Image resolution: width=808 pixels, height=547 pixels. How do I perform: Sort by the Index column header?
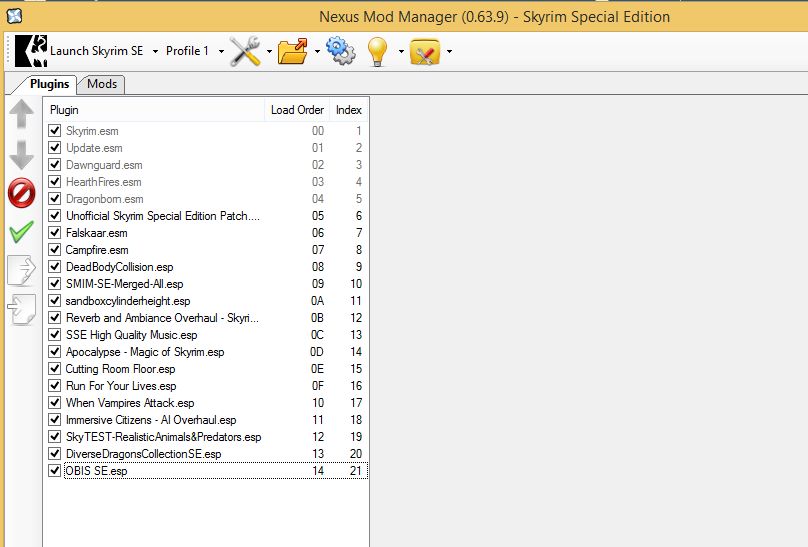349,110
